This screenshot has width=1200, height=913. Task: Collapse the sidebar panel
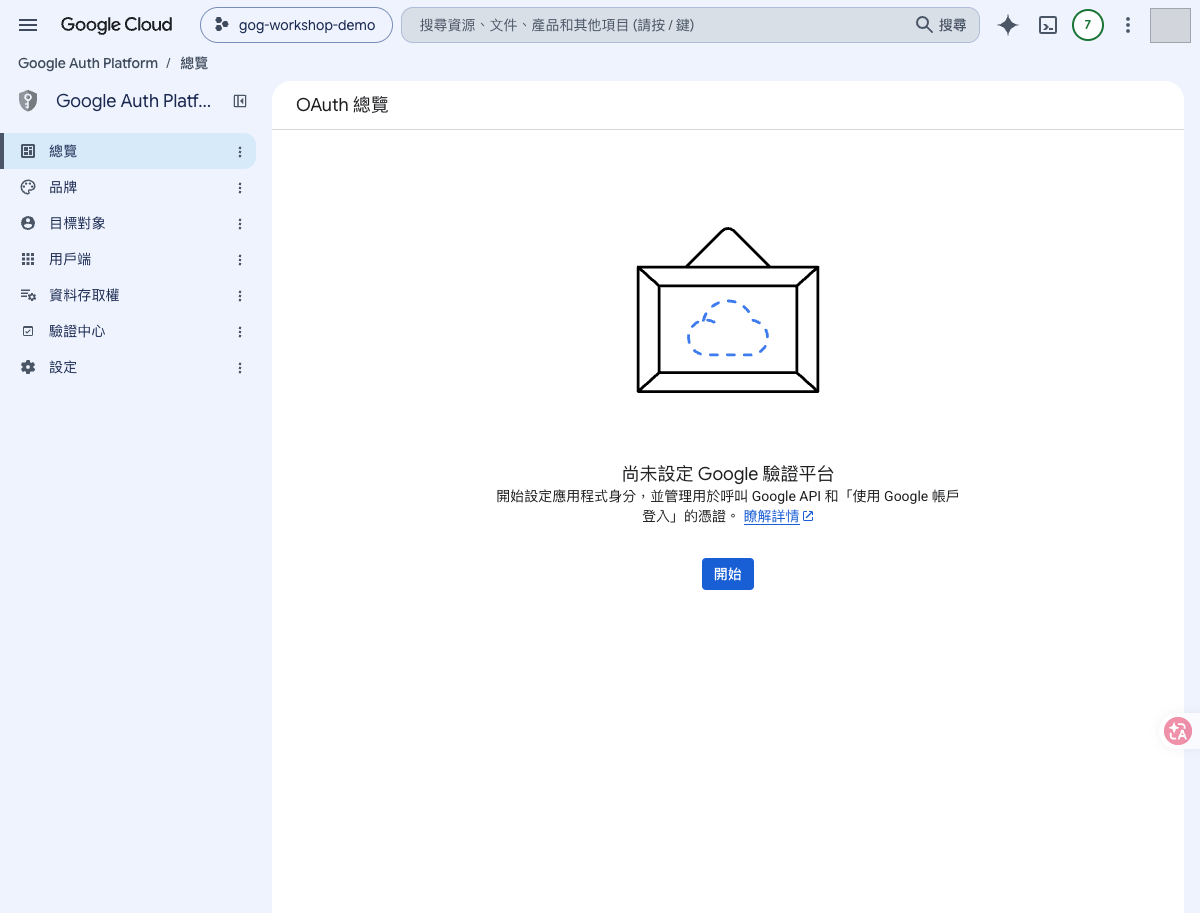point(240,101)
